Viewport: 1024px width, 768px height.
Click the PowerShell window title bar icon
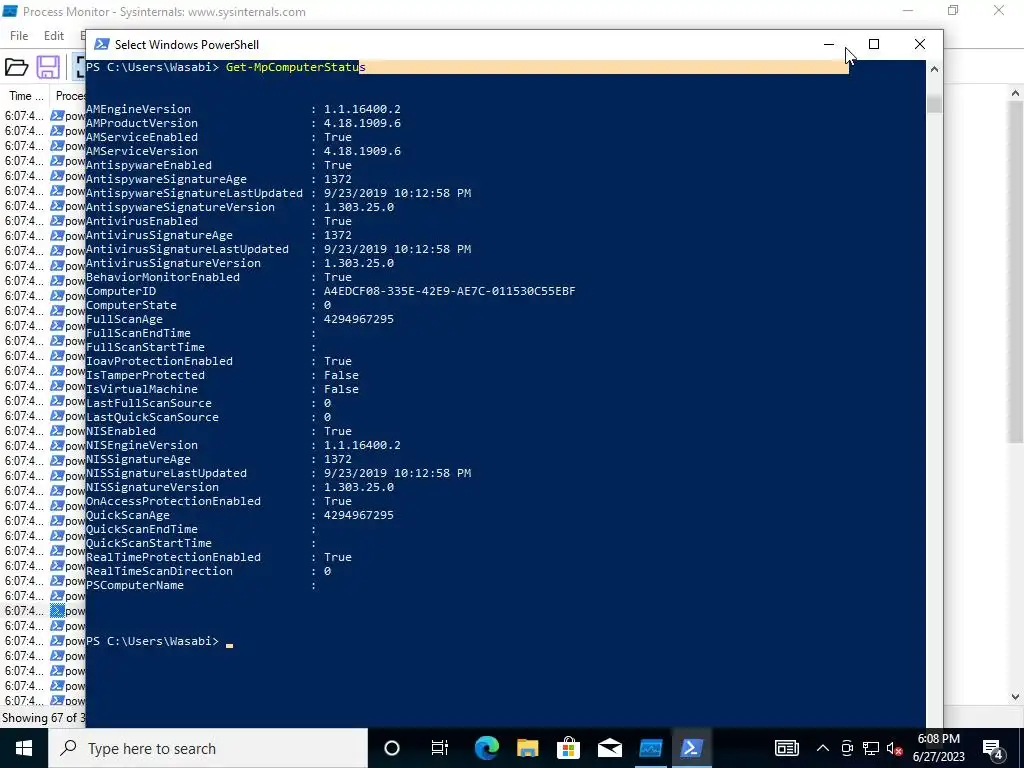pos(101,44)
